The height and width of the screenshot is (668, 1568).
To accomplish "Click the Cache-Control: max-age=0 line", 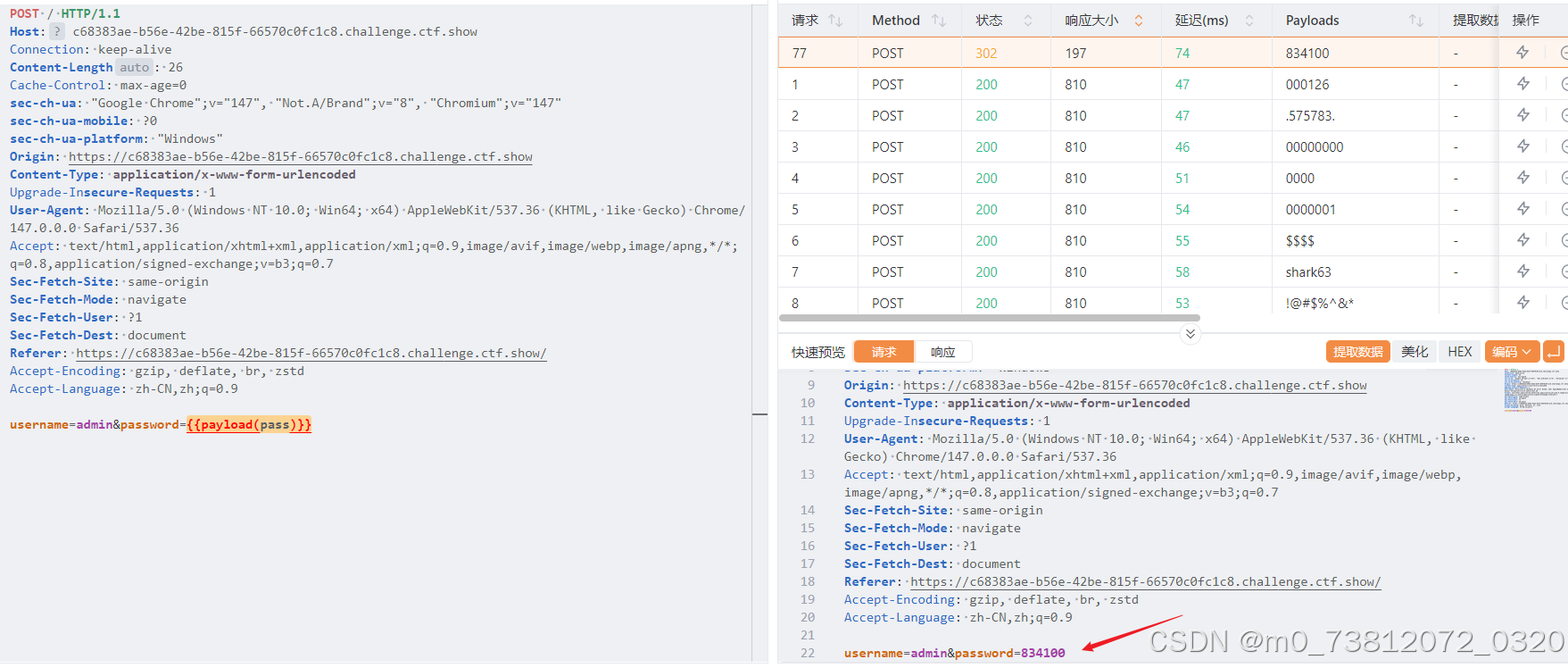I will click(x=98, y=85).
